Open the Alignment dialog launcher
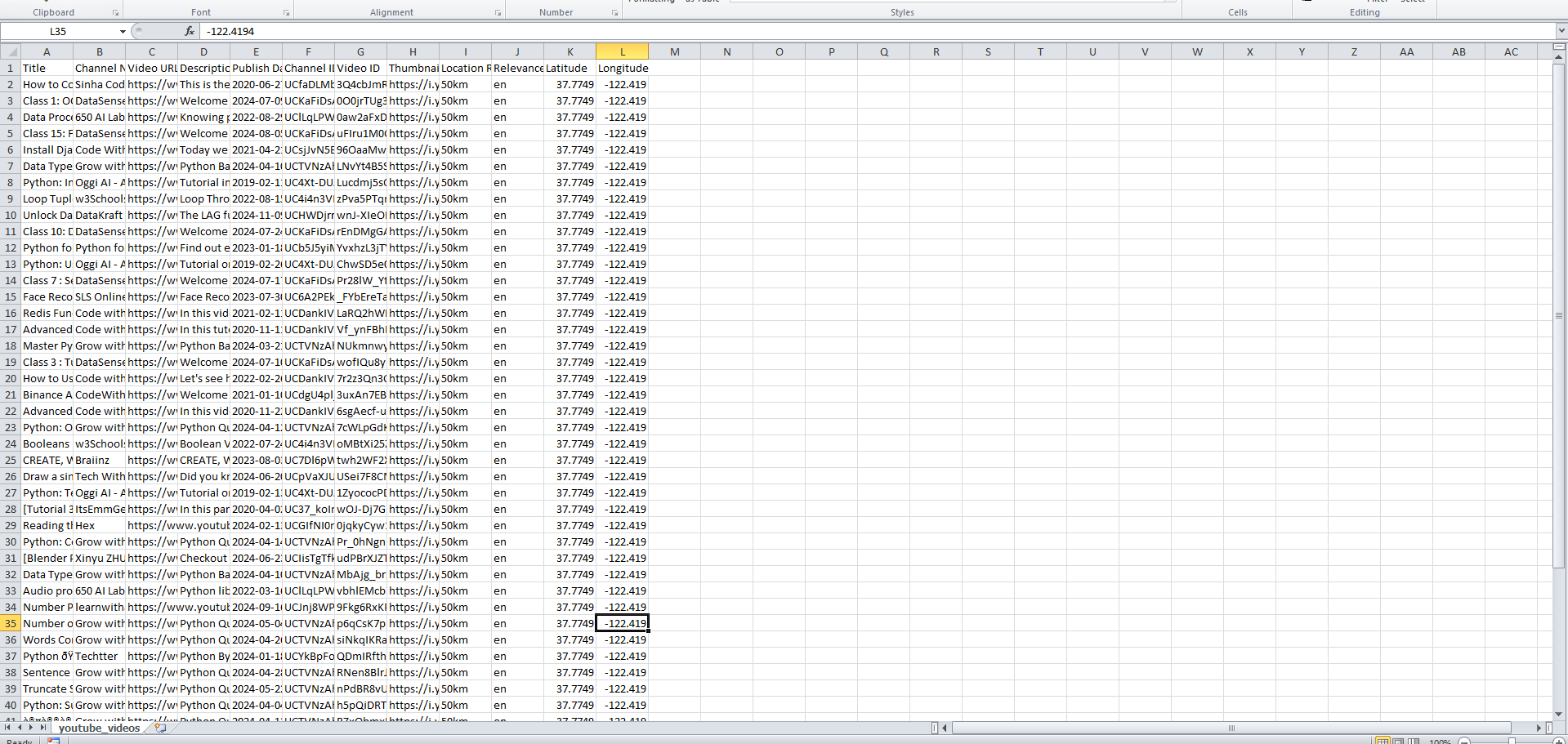 pos(498,13)
